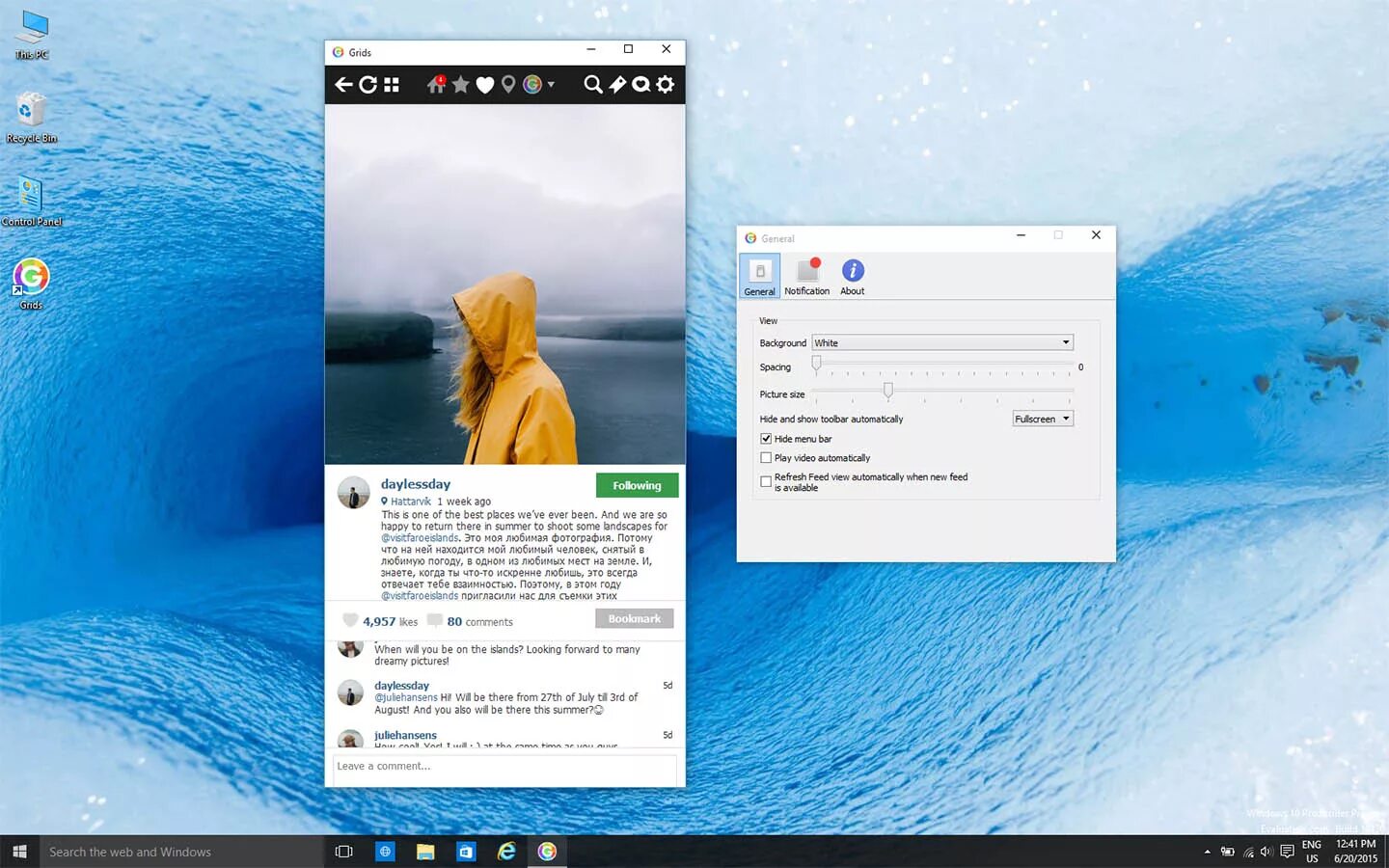The width and height of the screenshot is (1389, 868).
Task: Open the Fullscreen toolbar dropdown
Action: pos(1043,419)
